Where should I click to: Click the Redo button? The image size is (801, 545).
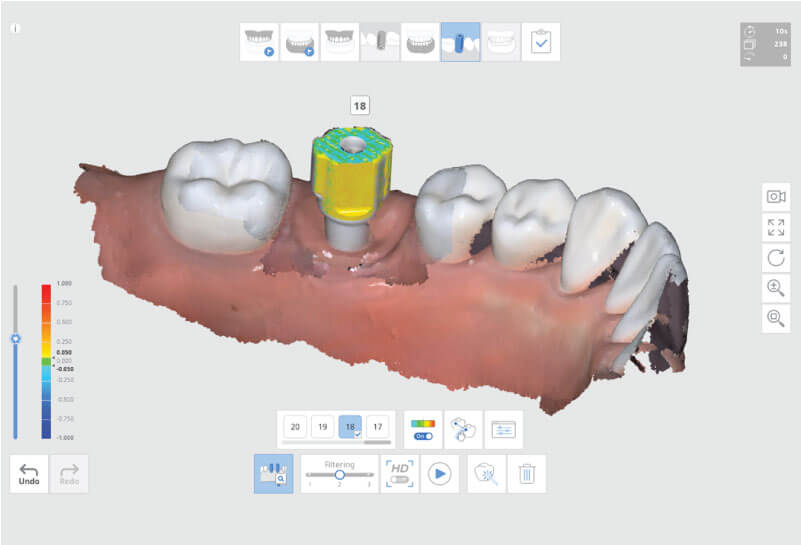(x=69, y=474)
